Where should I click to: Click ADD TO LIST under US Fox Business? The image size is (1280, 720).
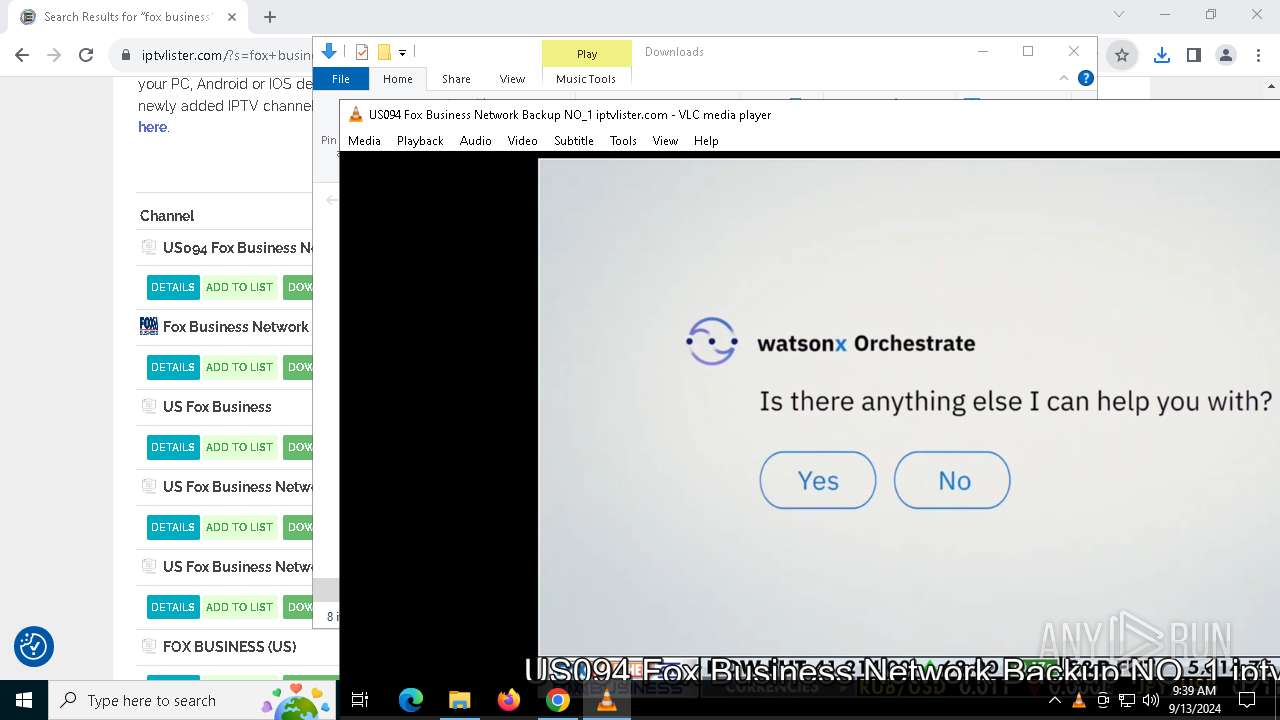(239, 447)
